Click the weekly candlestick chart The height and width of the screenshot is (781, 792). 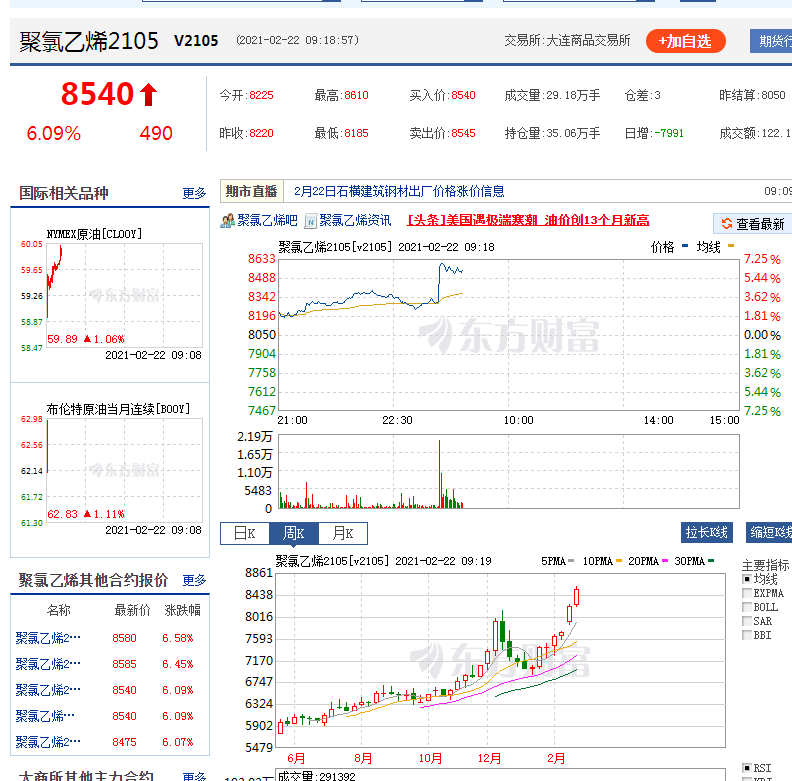tap(501, 660)
